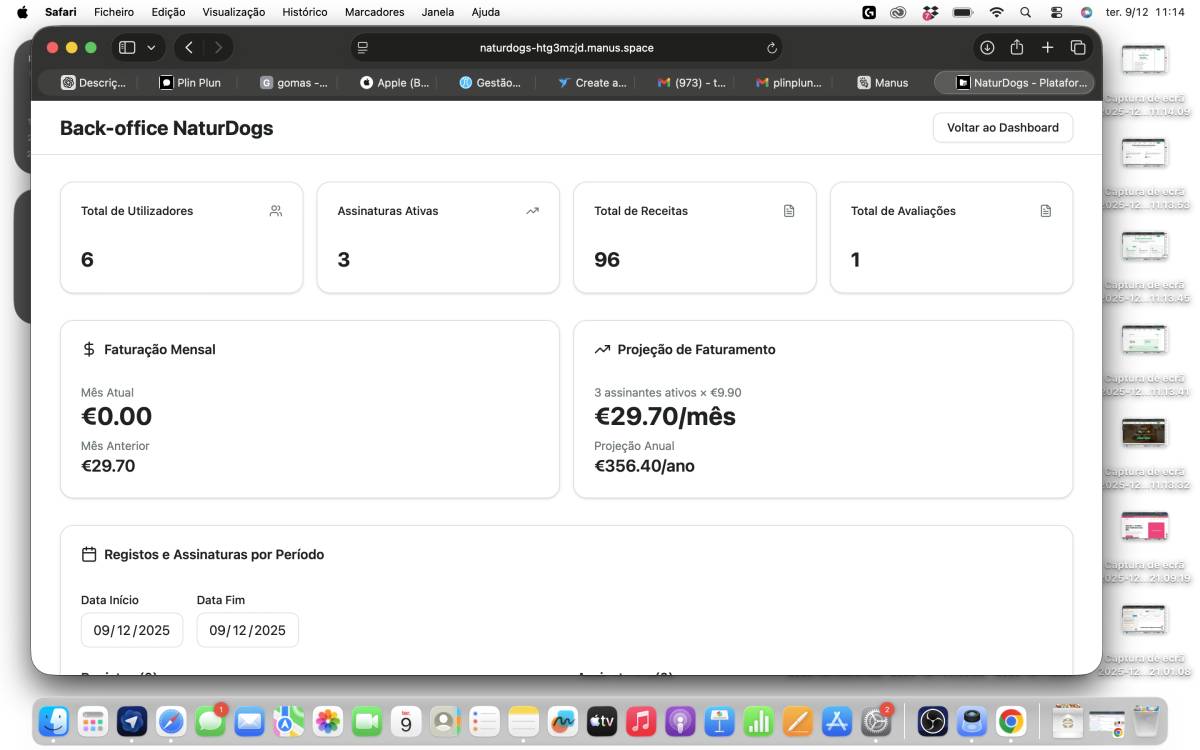
Task: Open the Ficheiro menu
Action: [x=114, y=12]
